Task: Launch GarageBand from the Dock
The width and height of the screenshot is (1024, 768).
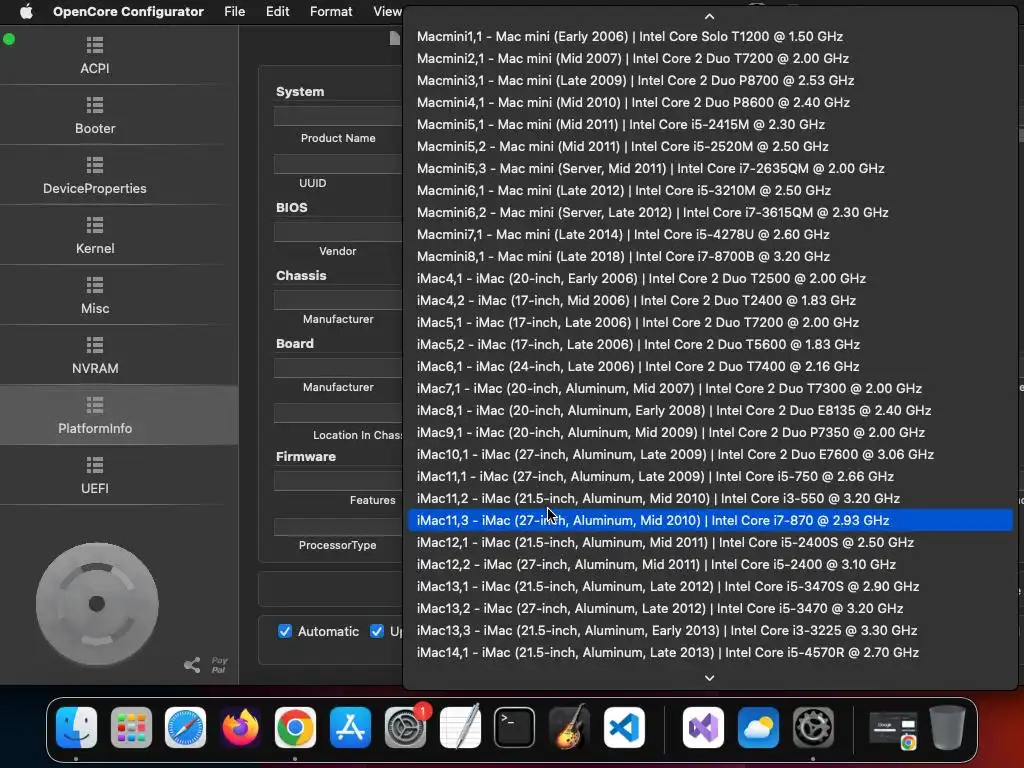Action: [x=569, y=727]
